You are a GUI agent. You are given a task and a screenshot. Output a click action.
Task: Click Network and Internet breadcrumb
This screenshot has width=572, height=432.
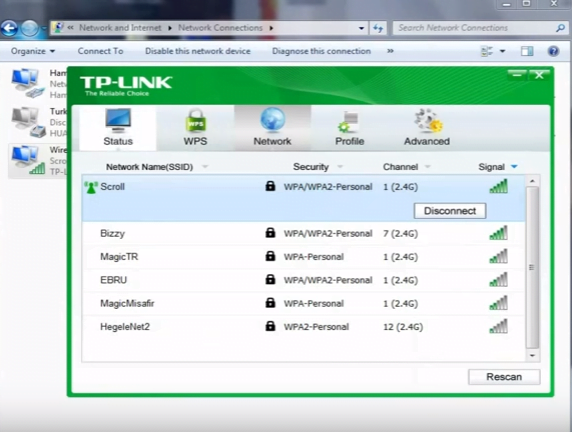pos(120,28)
